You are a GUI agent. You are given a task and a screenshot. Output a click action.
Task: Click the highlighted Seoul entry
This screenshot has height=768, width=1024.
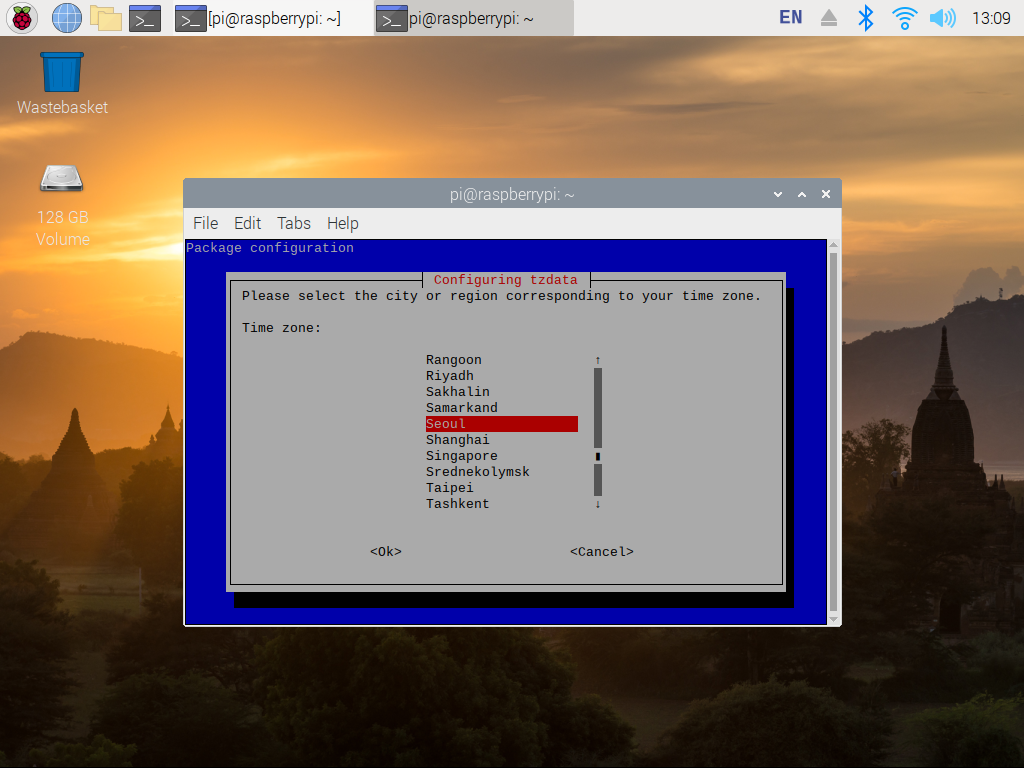(x=502, y=424)
